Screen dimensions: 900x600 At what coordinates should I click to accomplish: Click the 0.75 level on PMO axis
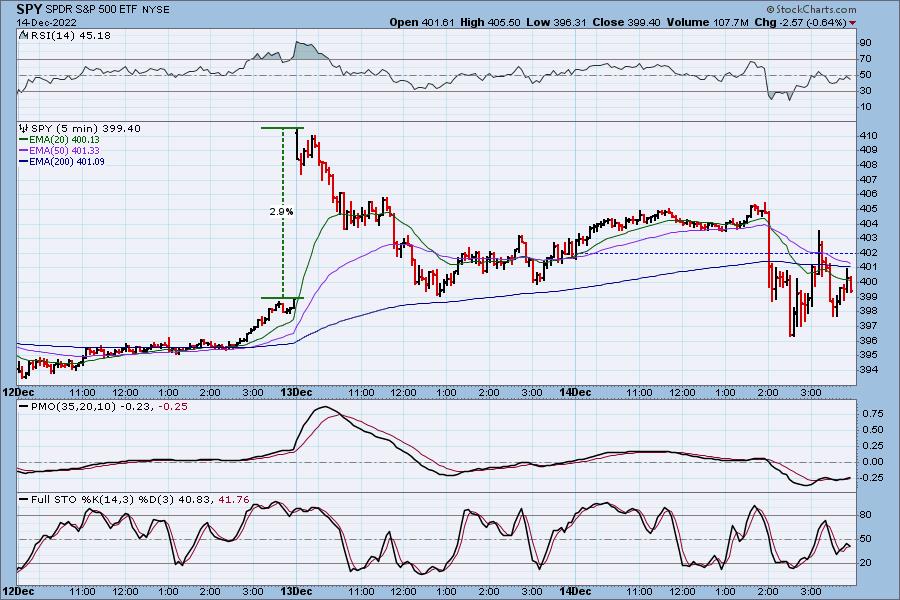872,413
